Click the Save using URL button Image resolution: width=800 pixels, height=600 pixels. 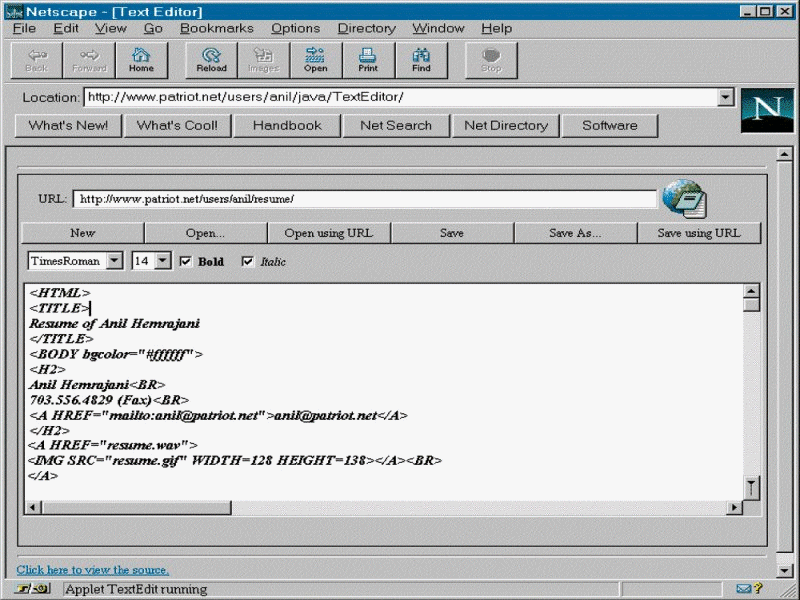coord(698,233)
